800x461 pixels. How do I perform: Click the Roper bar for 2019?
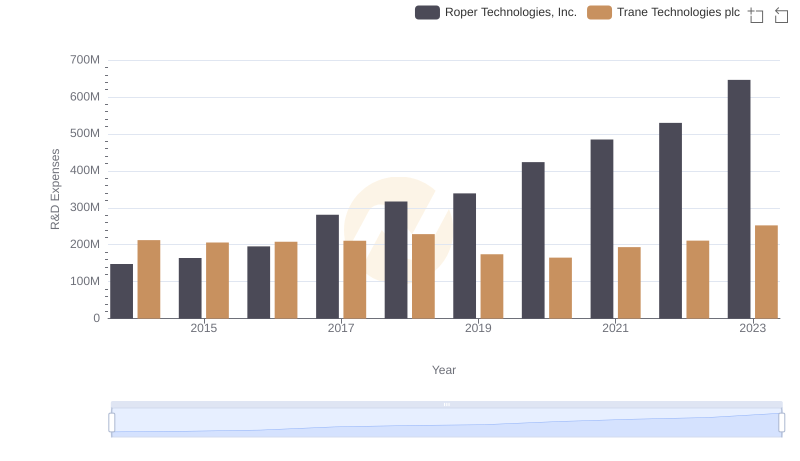(464, 256)
